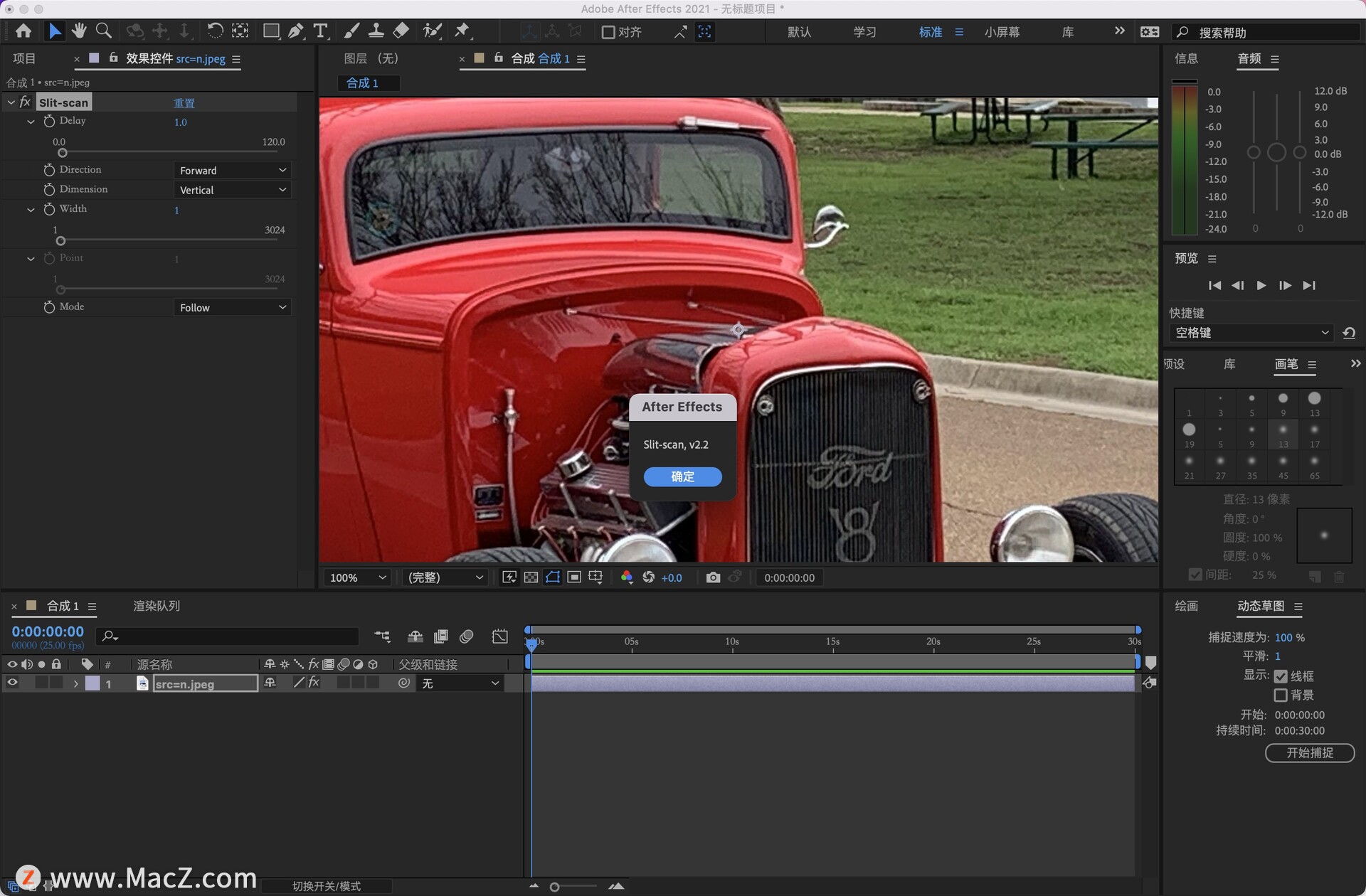Select the Pen tool

click(296, 31)
